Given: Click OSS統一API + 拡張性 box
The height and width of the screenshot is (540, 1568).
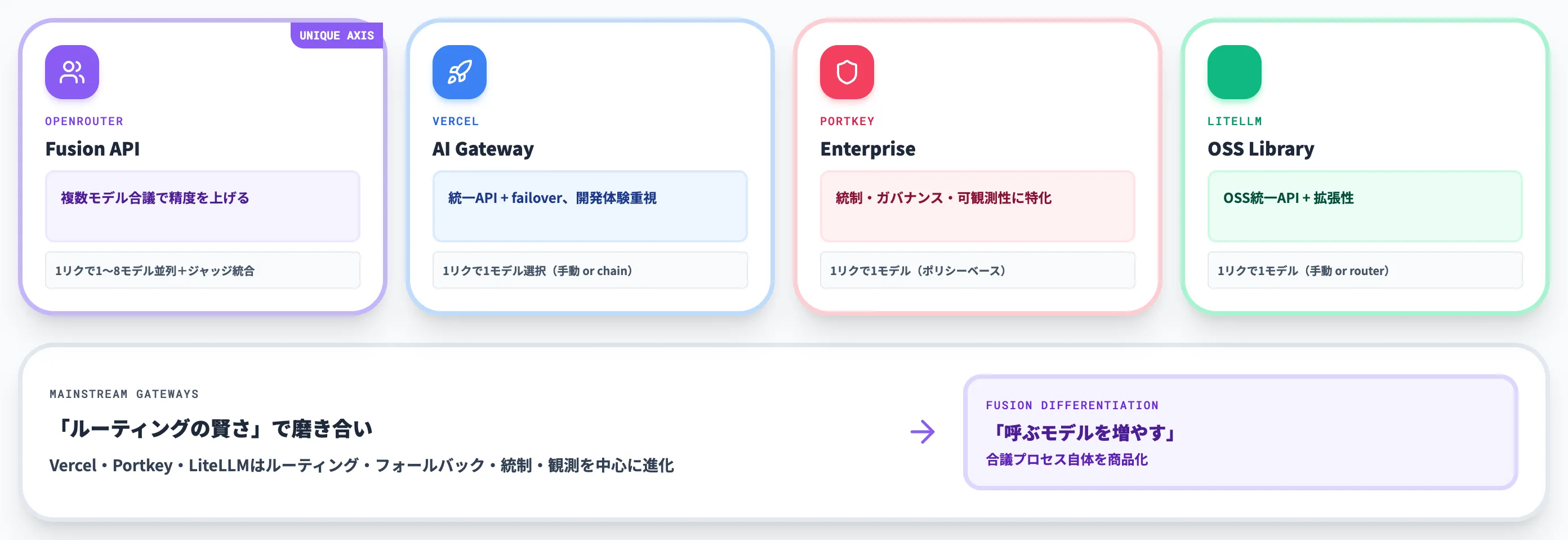Looking at the screenshot, I should tap(1365, 206).
